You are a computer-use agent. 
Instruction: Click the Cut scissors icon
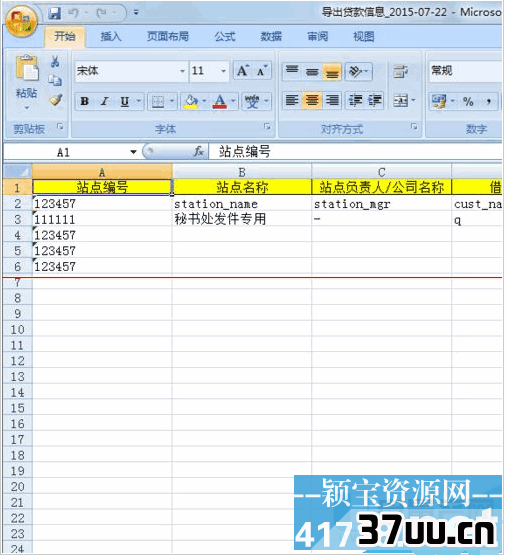click(55, 62)
